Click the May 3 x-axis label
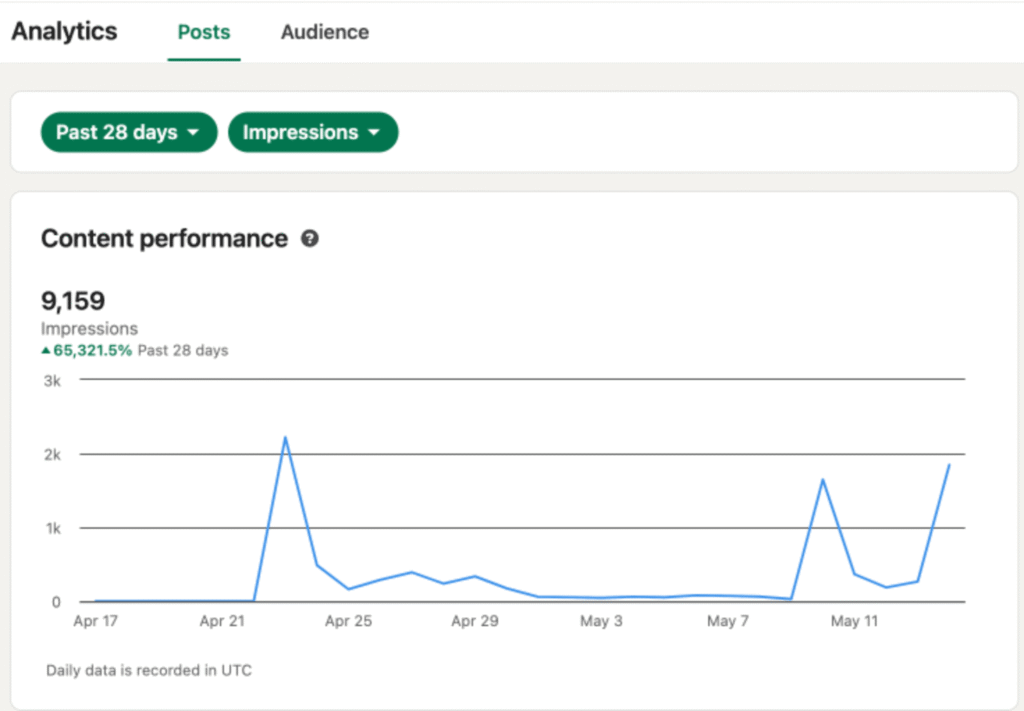The image size is (1024, 711). click(601, 622)
